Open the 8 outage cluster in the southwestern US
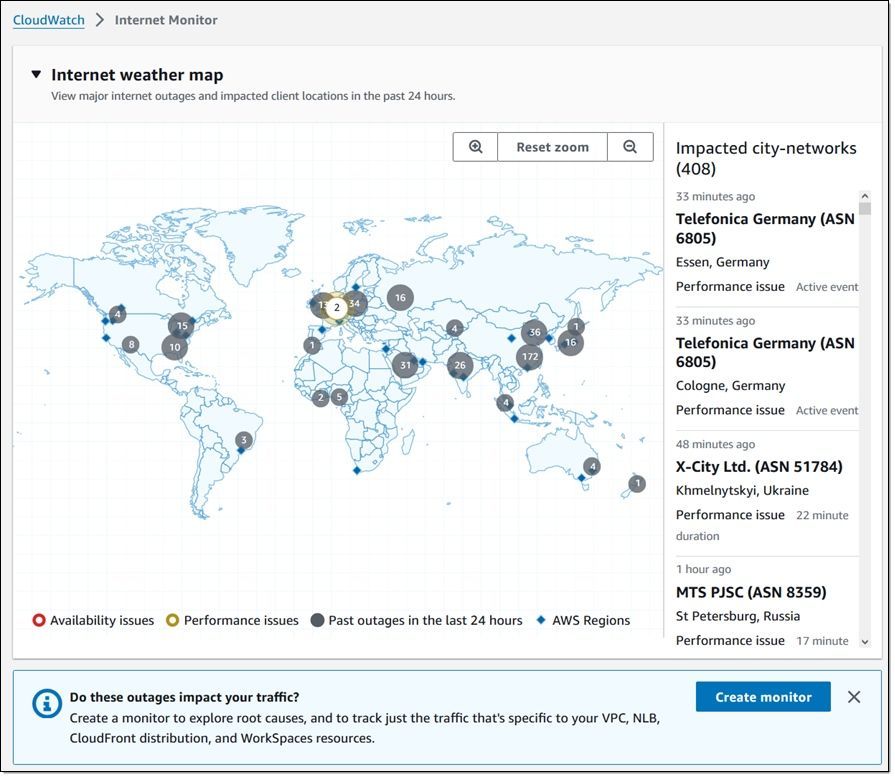895x777 pixels. point(131,344)
